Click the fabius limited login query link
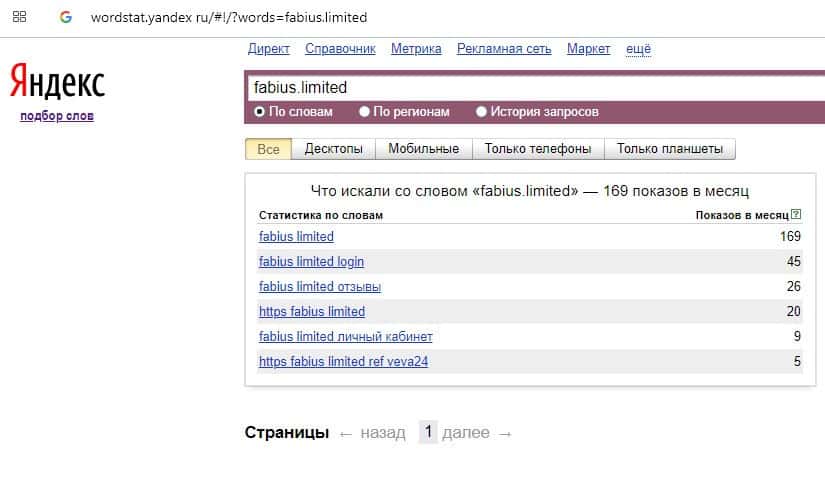This screenshot has height=480, width=825. coord(311,262)
